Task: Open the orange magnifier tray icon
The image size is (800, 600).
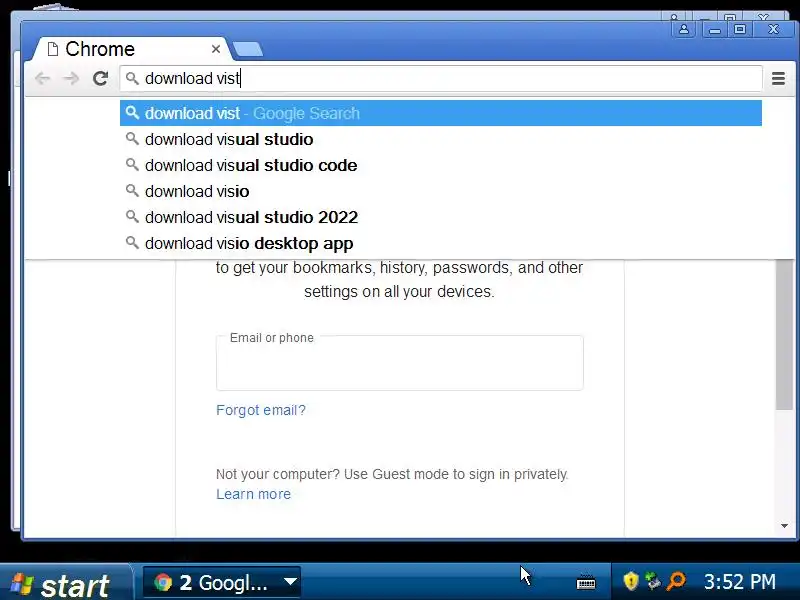Action: 677,581
